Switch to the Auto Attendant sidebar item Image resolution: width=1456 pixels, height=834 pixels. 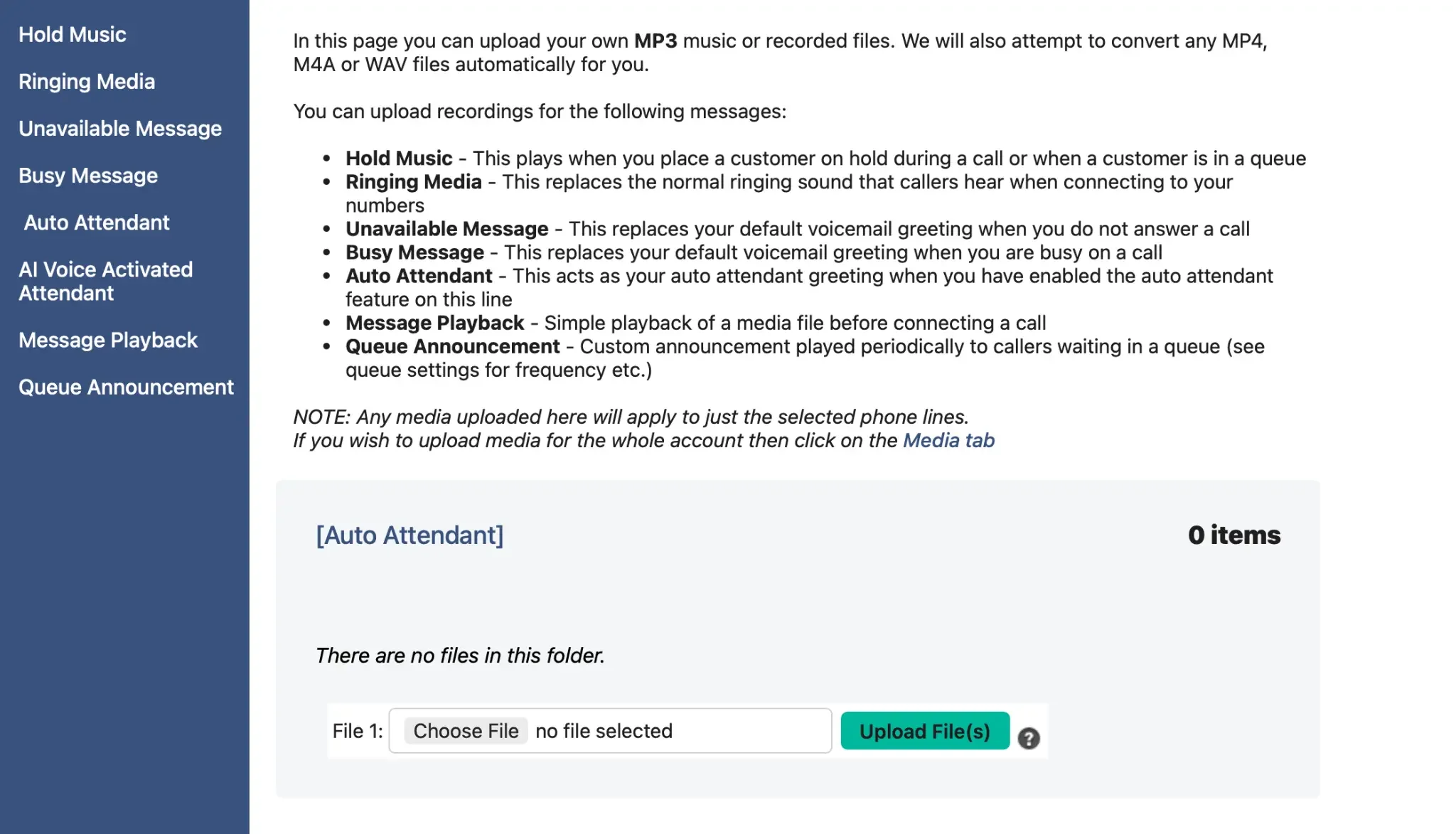96,223
